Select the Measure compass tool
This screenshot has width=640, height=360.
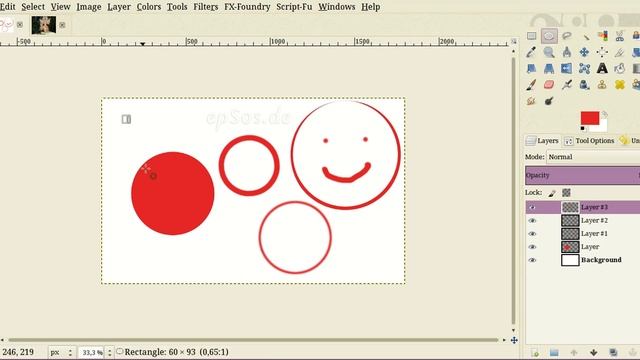(x=567, y=52)
